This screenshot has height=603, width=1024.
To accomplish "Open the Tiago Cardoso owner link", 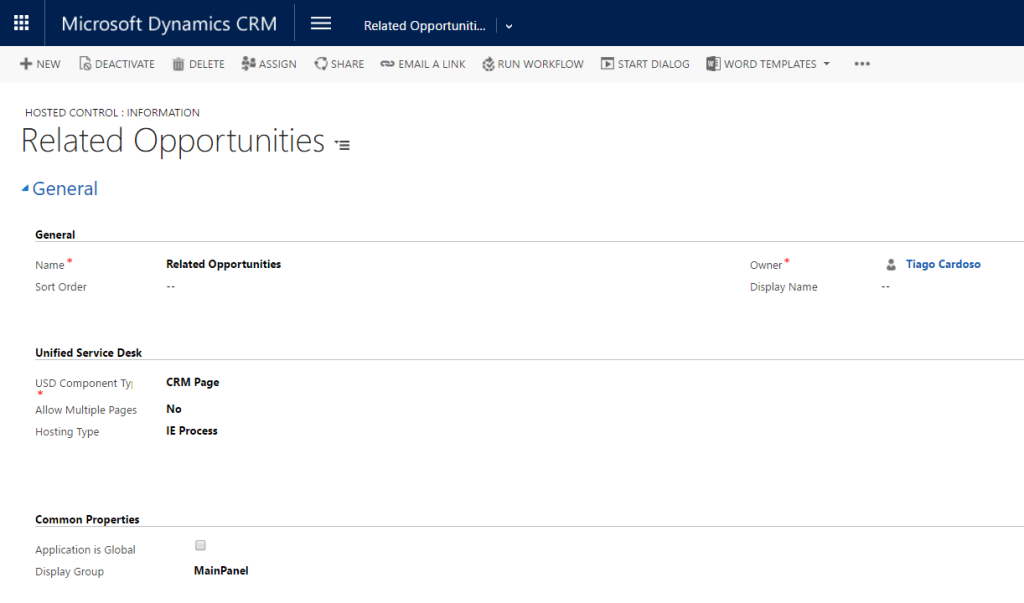I will [942, 264].
